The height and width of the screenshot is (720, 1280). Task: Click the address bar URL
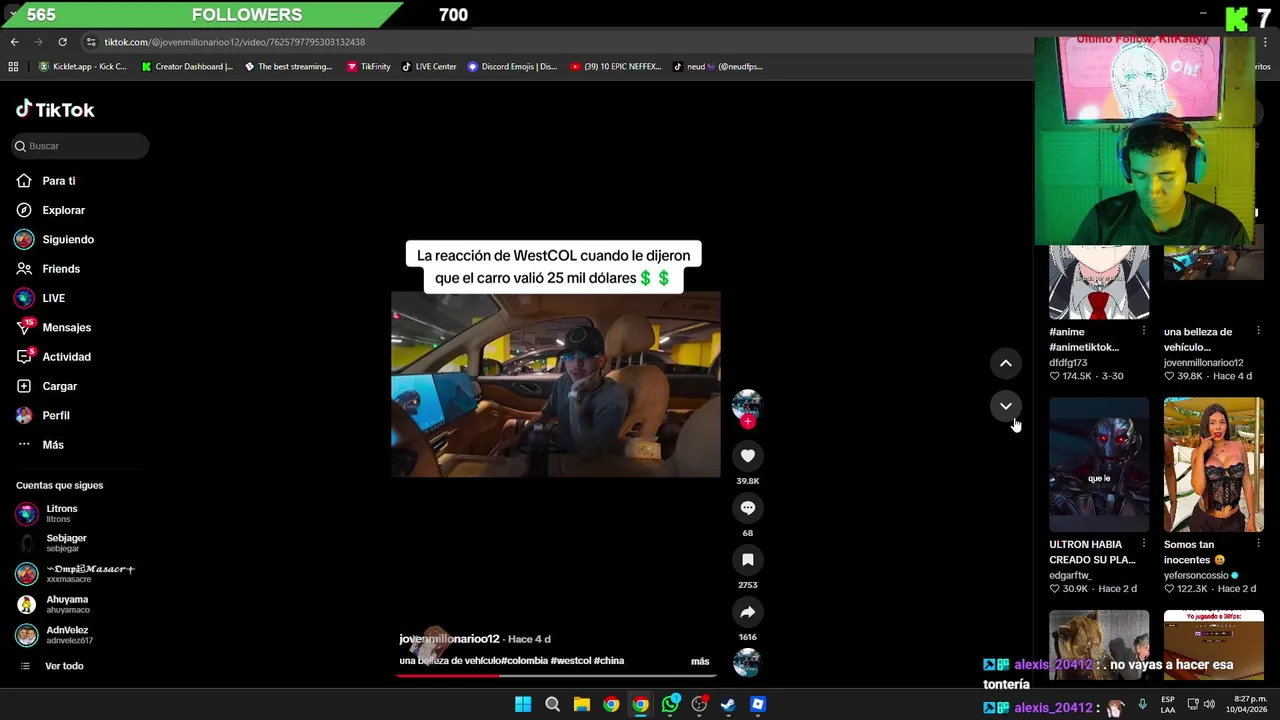tap(234, 42)
